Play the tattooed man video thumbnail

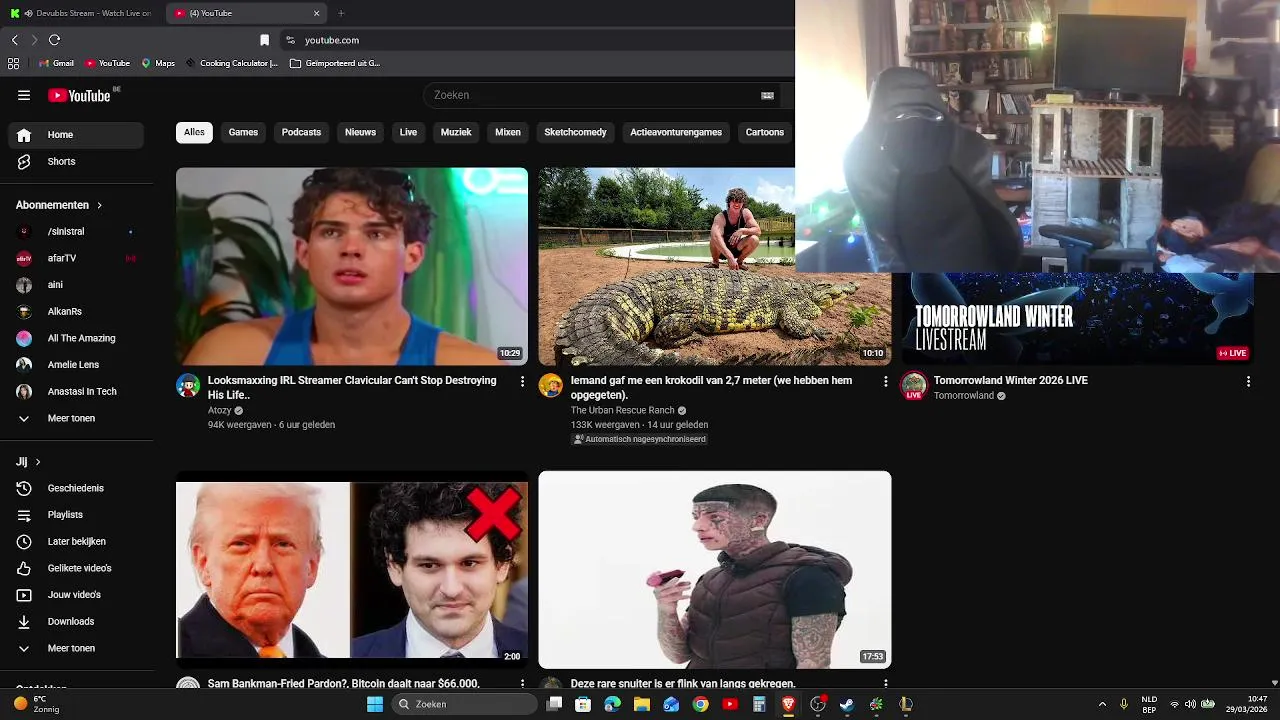point(715,570)
